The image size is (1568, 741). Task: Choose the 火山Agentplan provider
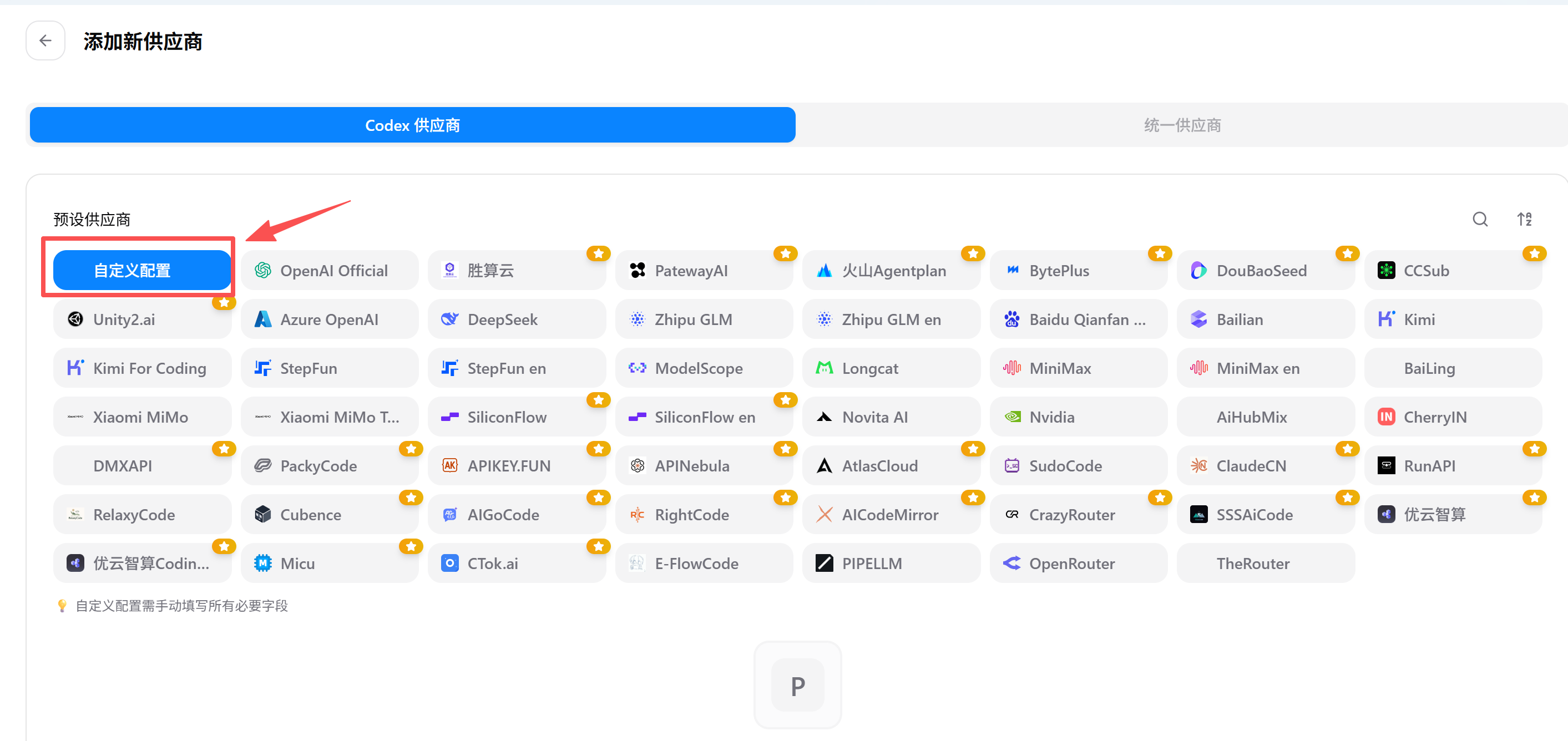891,270
